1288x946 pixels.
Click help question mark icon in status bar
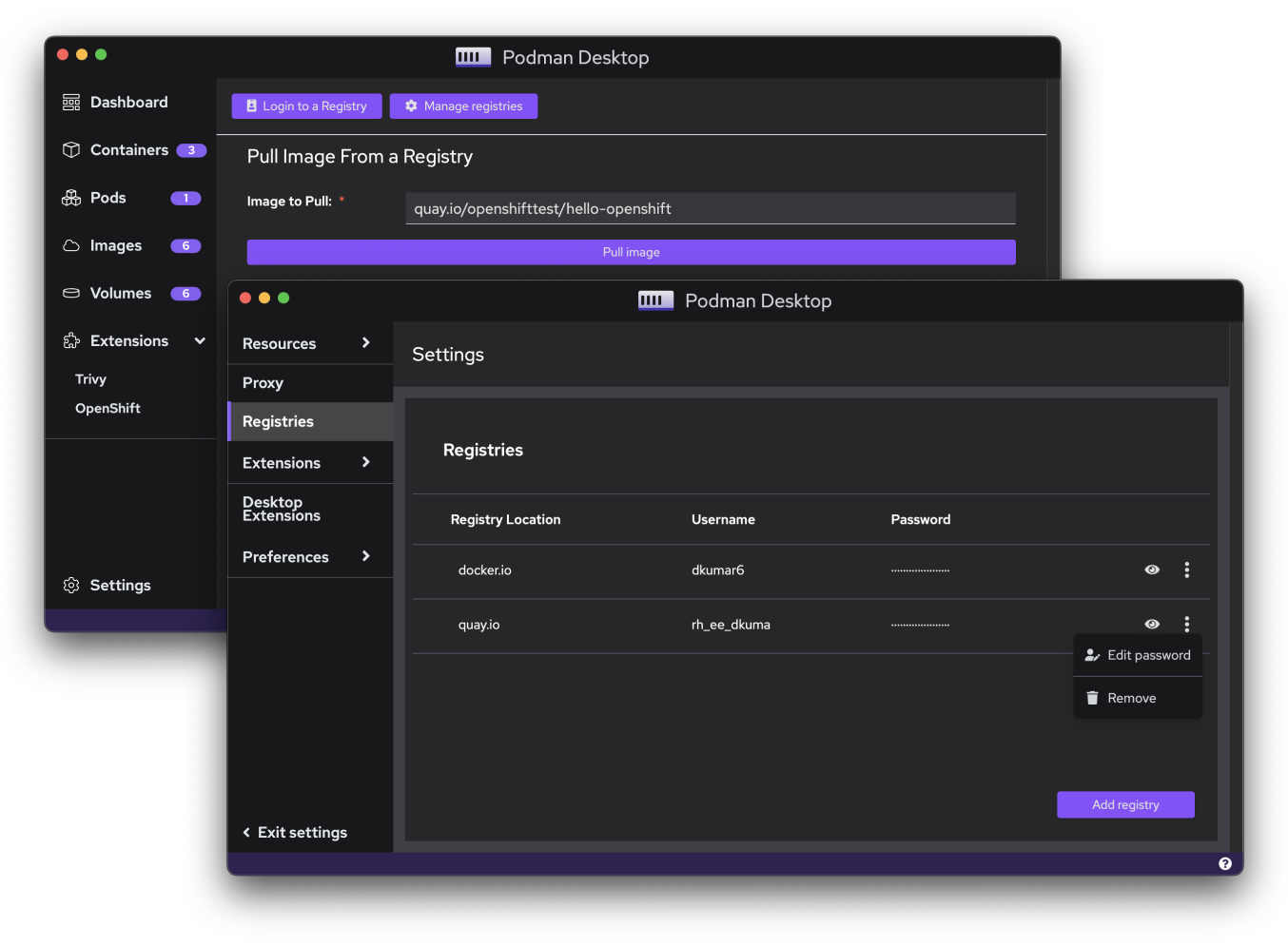pos(1225,864)
